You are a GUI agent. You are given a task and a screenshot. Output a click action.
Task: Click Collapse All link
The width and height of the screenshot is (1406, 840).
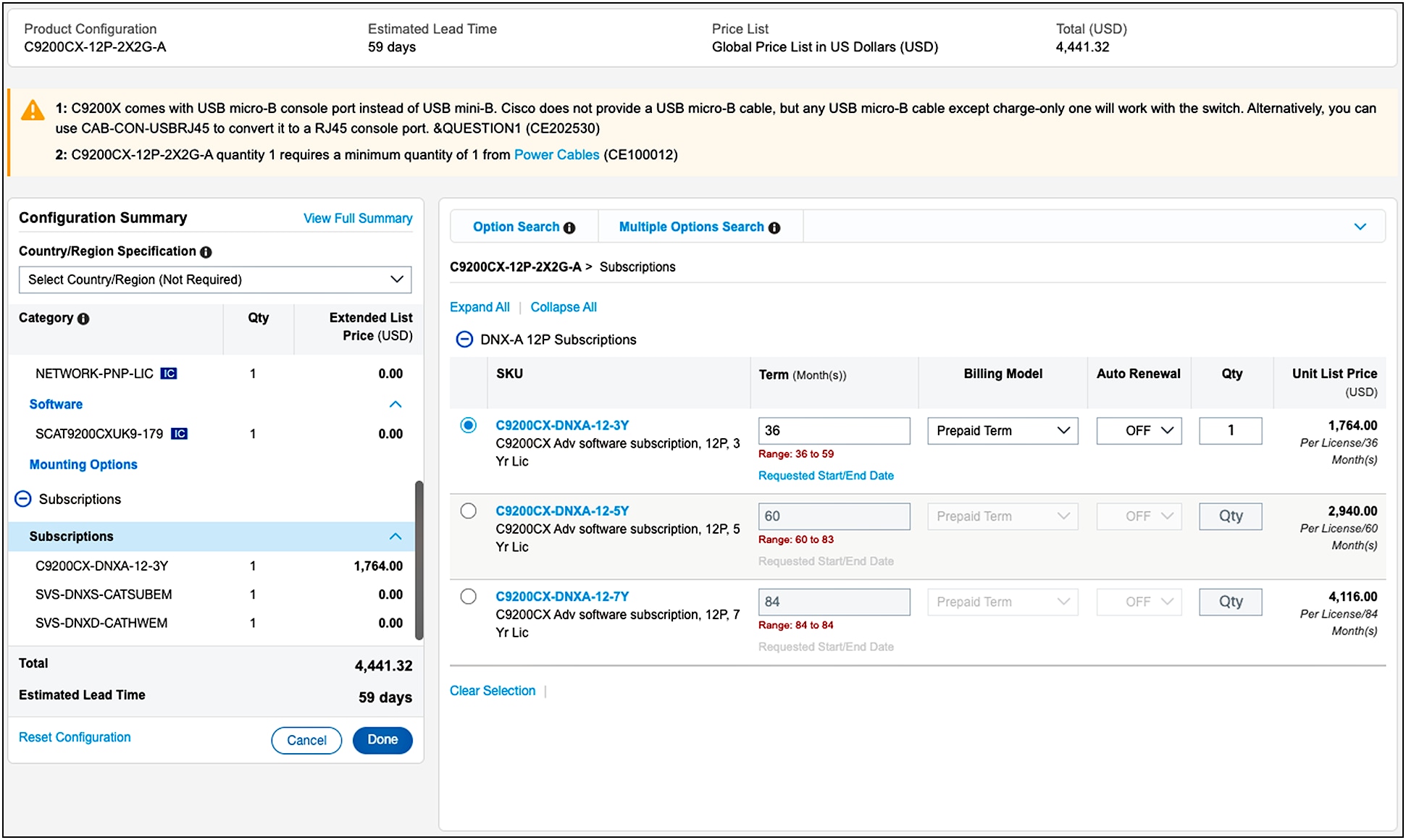(564, 307)
